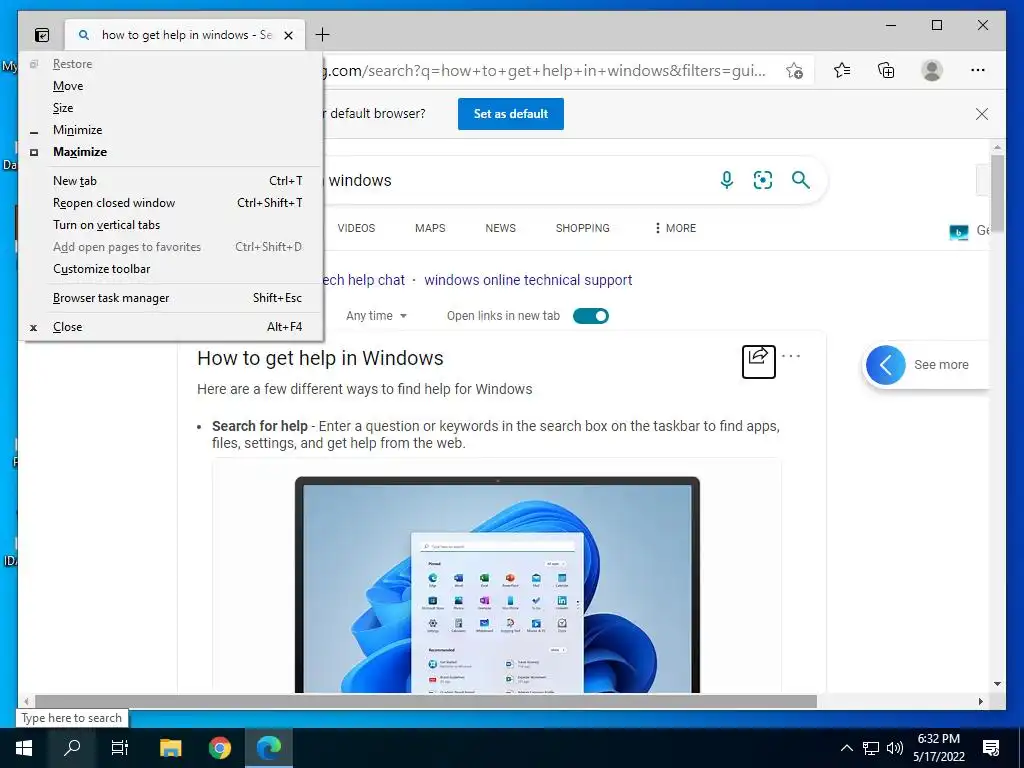Switch to NEWS search tab
Image resolution: width=1024 pixels, height=768 pixels.
pyautogui.click(x=500, y=228)
